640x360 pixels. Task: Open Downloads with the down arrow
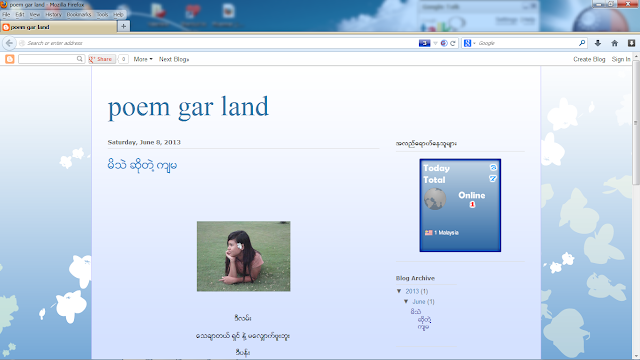tap(598, 43)
